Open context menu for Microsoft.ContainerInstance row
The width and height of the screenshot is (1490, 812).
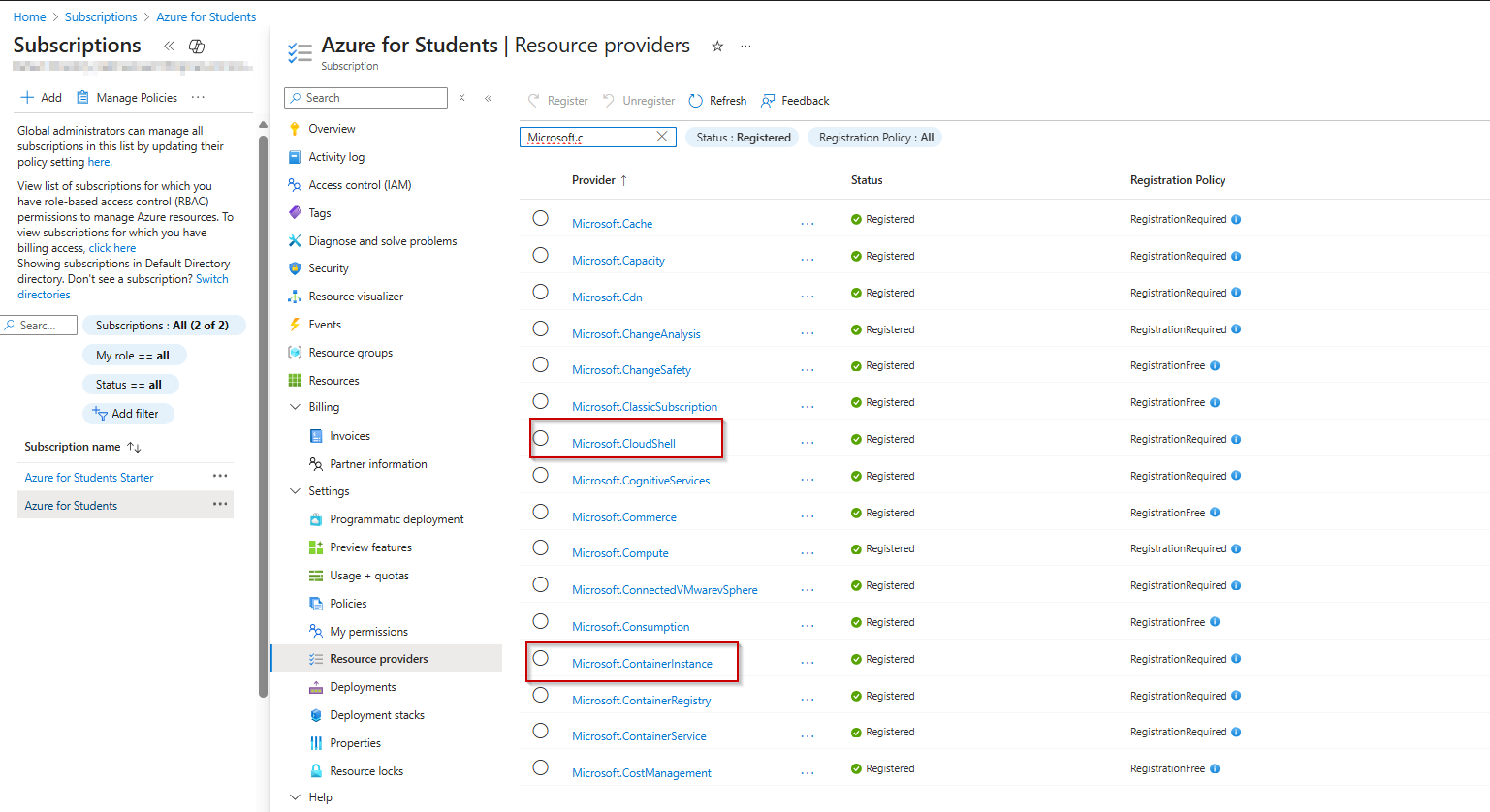pyautogui.click(x=808, y=664)
